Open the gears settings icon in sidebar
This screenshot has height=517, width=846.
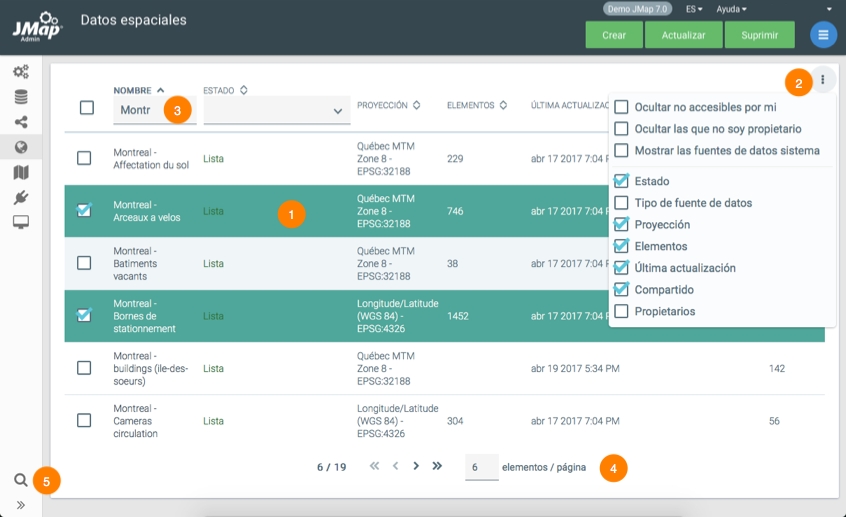coord(21,72)
